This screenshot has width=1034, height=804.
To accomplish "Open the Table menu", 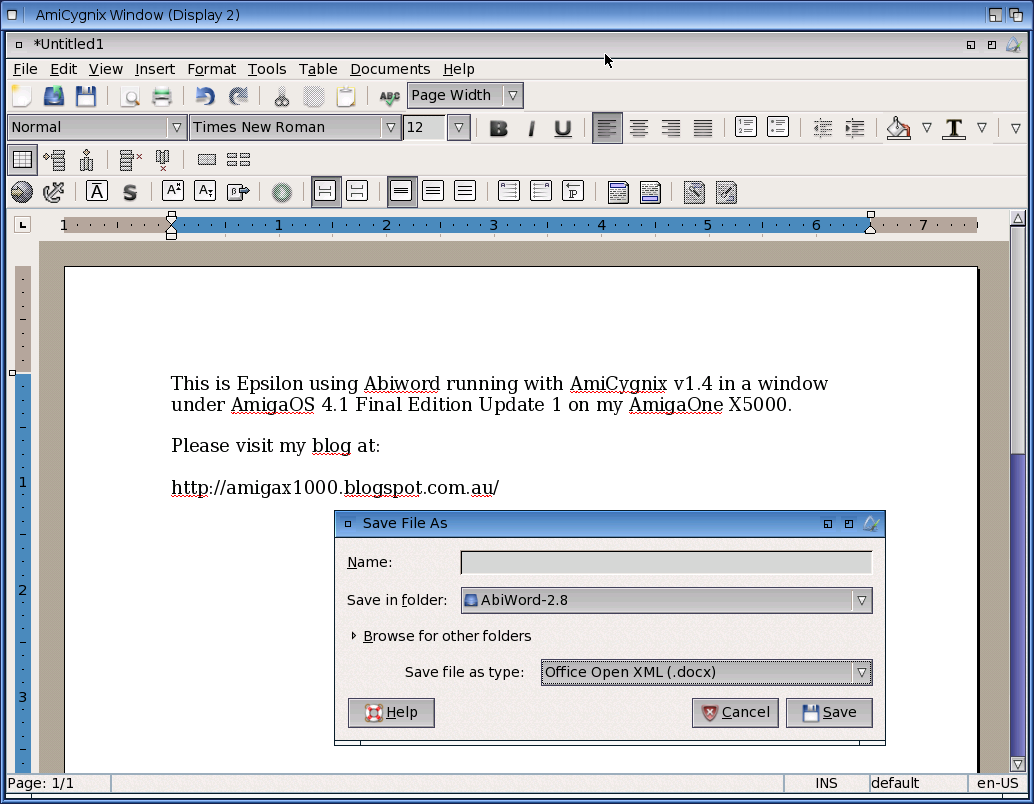I will [x=318, y=69].
